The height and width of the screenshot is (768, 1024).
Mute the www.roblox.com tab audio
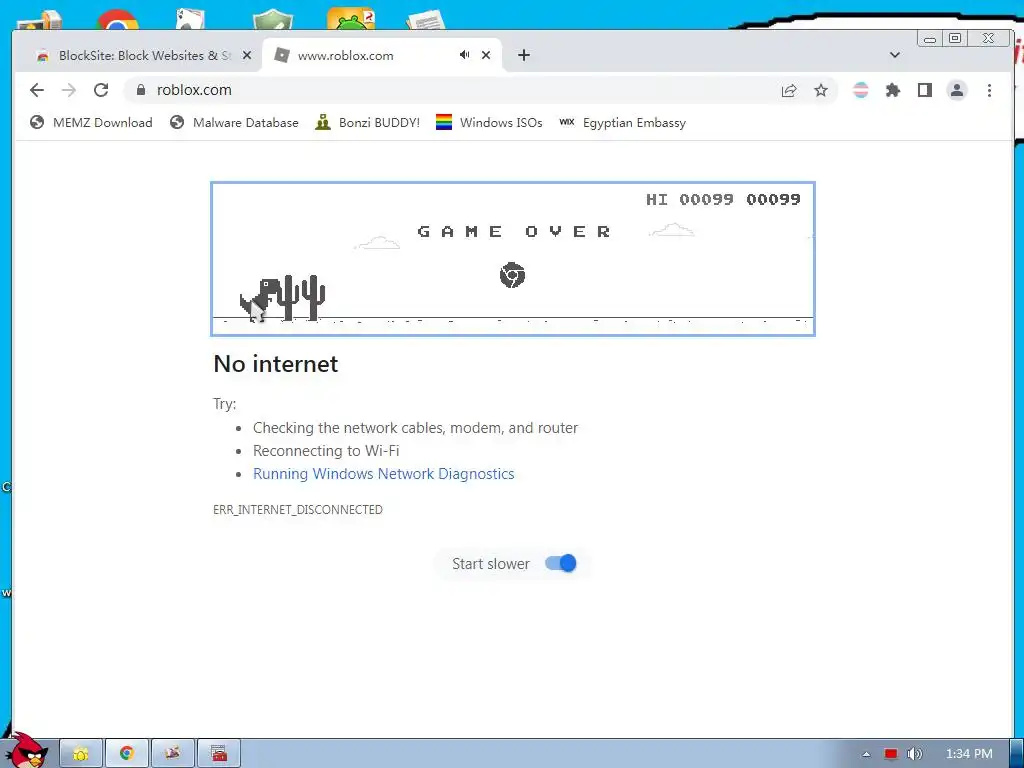pyautogui.click(x=464, y=55)
